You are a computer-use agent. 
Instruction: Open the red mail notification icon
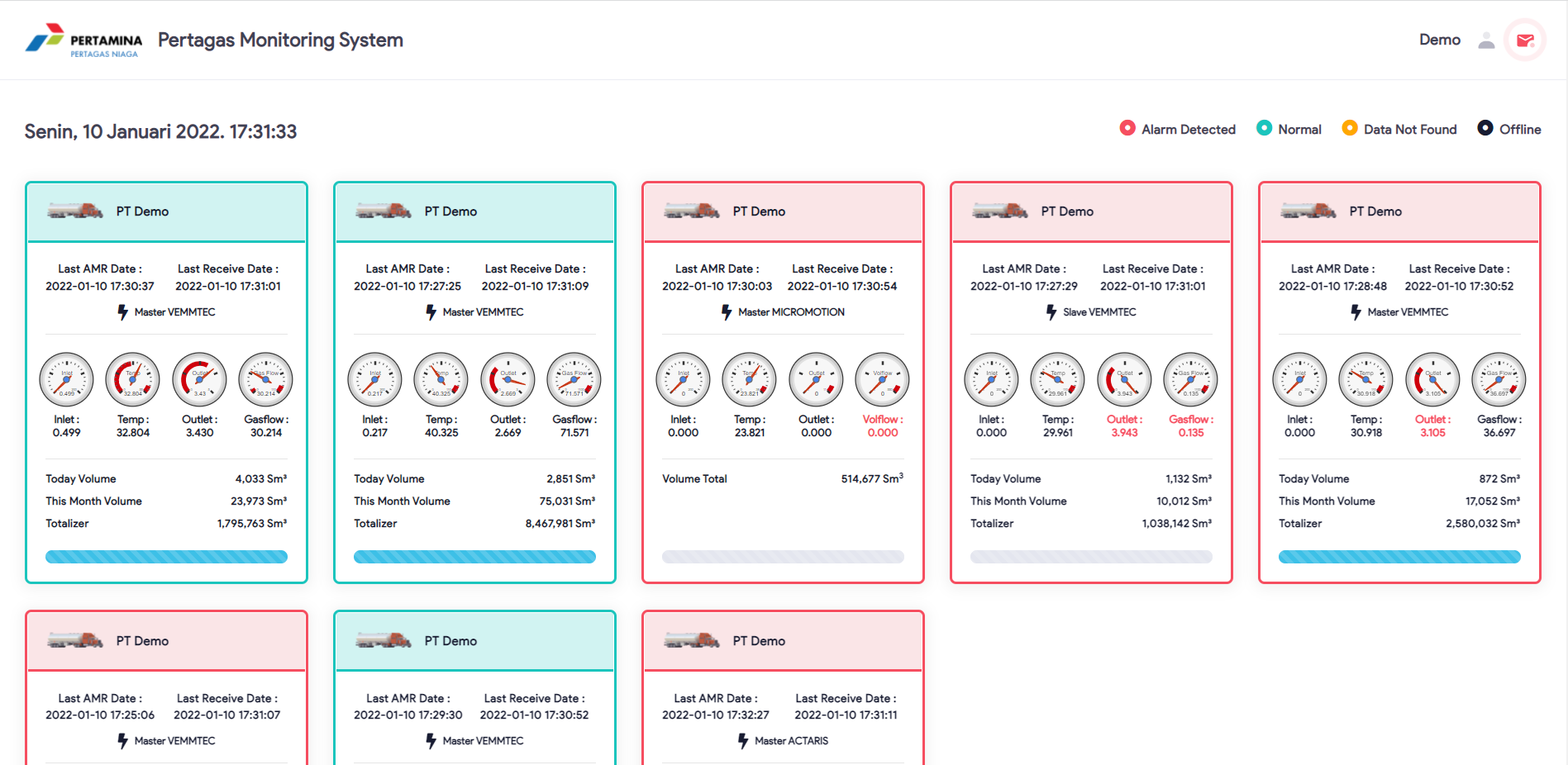tap(1525, 40)
